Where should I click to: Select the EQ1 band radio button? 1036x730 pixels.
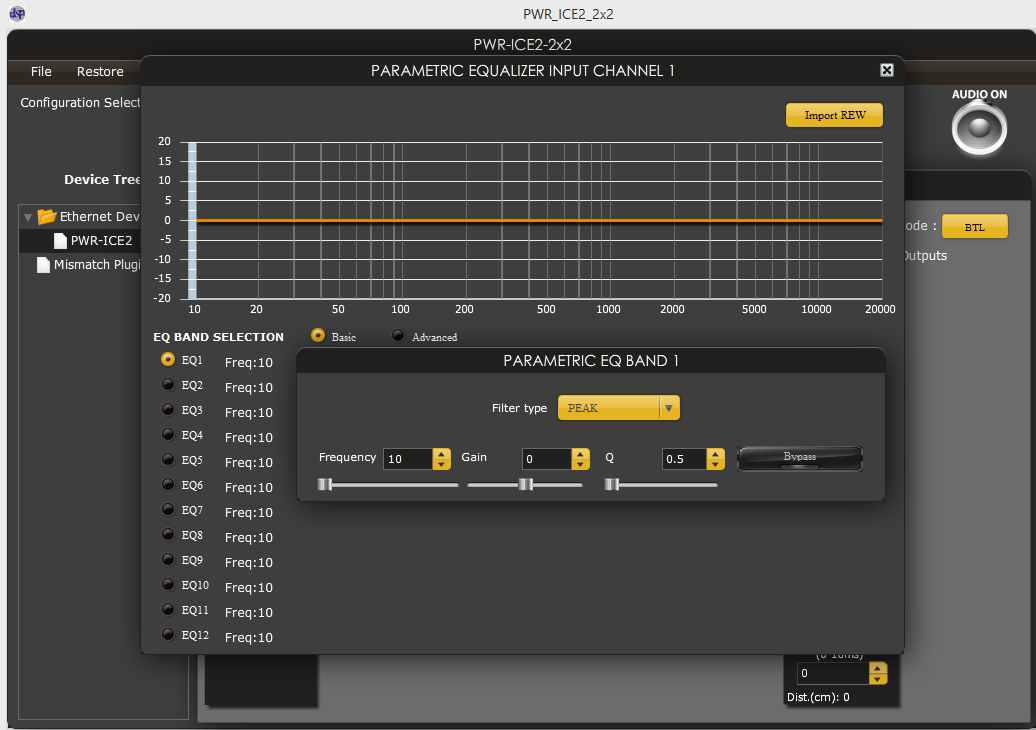(x=168, y=360)
